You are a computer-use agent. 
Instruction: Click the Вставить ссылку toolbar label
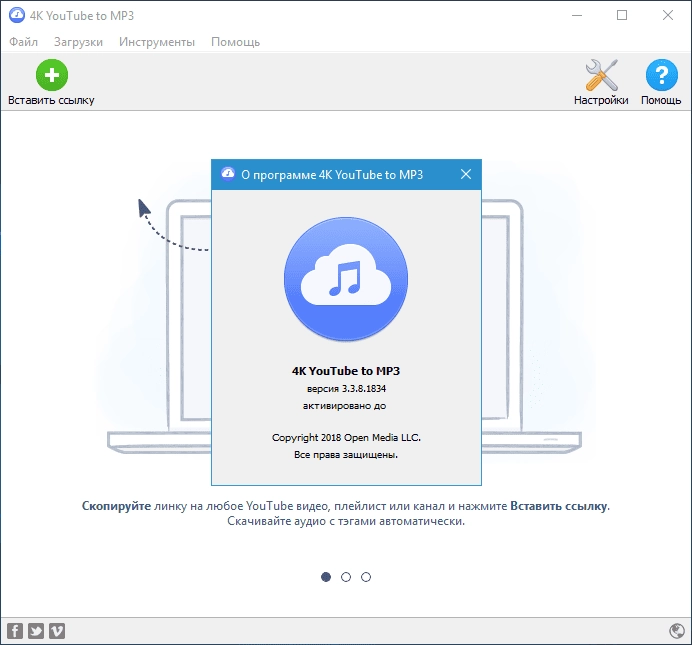51,100
